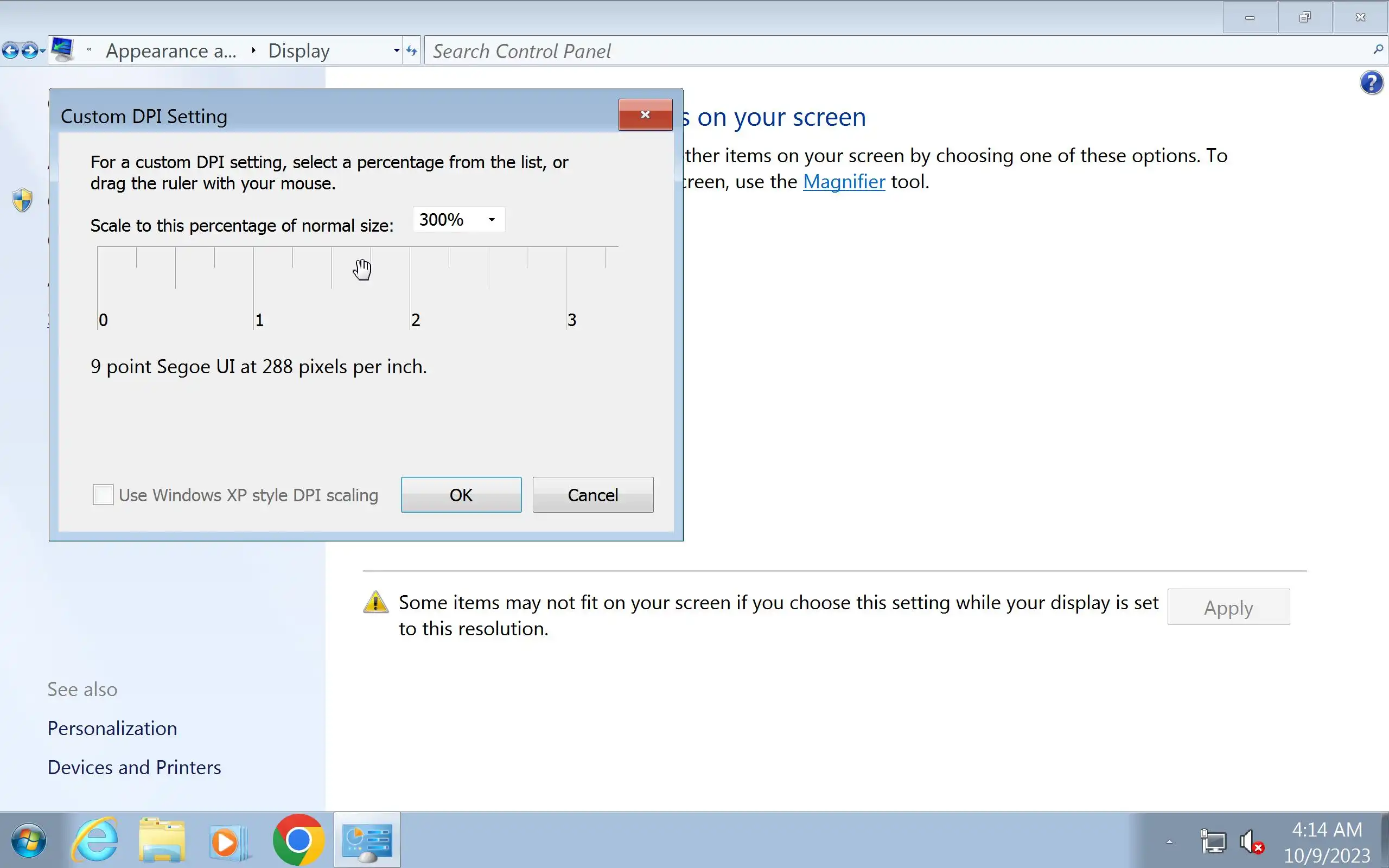The width and height of the screenshot is (1389, 868).
Task: Open Internet Explorer from the taskbar
Action: 95,841
